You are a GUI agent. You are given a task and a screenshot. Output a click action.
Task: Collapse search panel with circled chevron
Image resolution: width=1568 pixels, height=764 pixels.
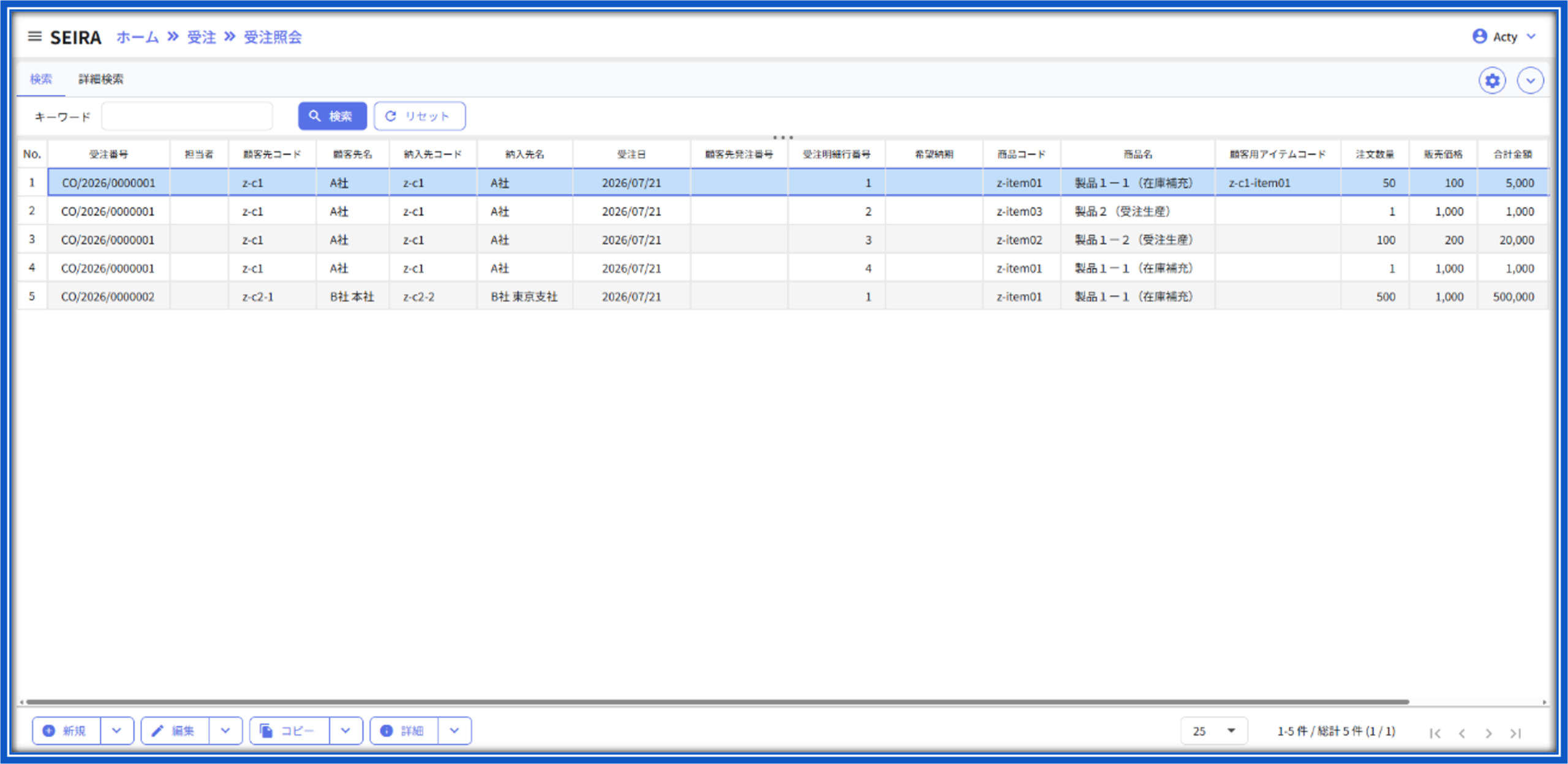click(1530, 80)
